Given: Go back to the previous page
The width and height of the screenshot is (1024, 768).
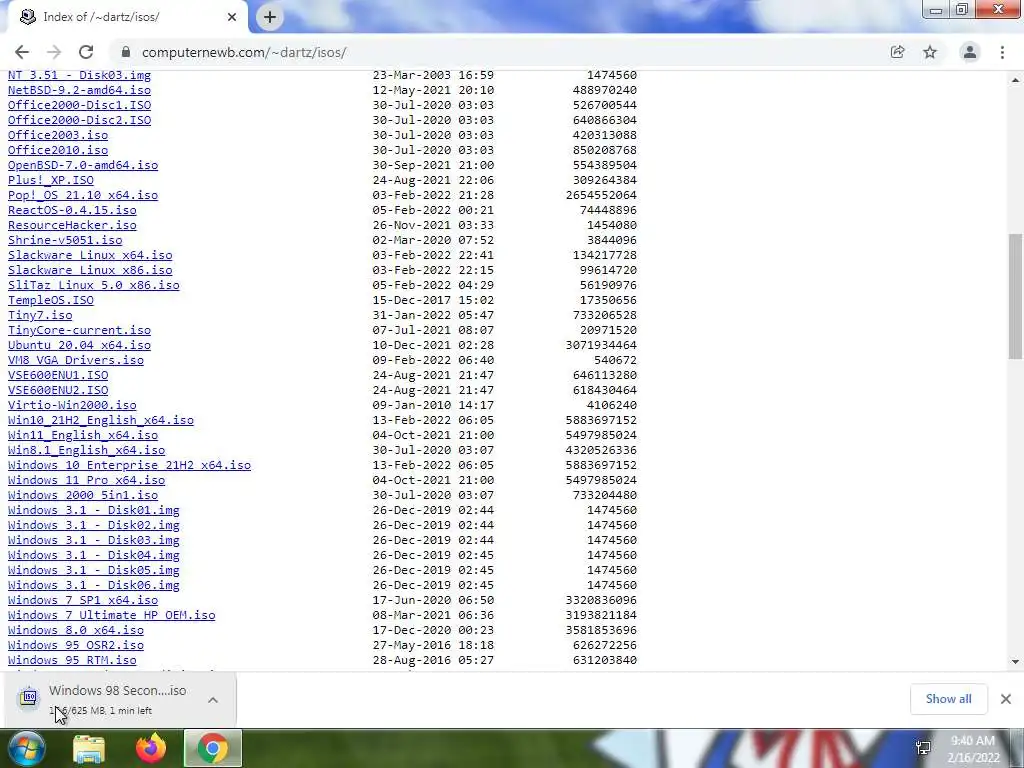Looking at the screenshot, I should 22,52.
